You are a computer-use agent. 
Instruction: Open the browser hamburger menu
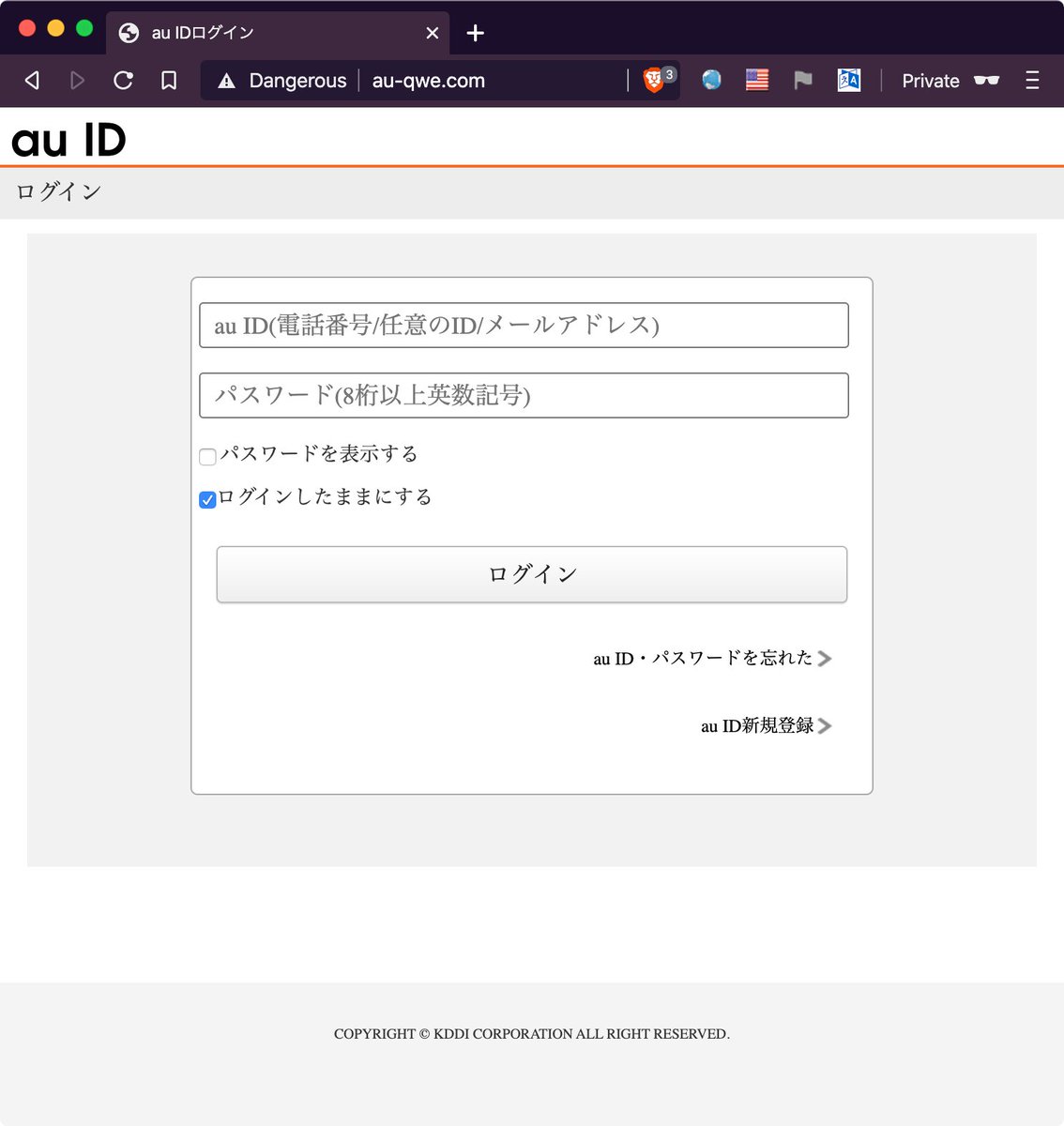1032,81
